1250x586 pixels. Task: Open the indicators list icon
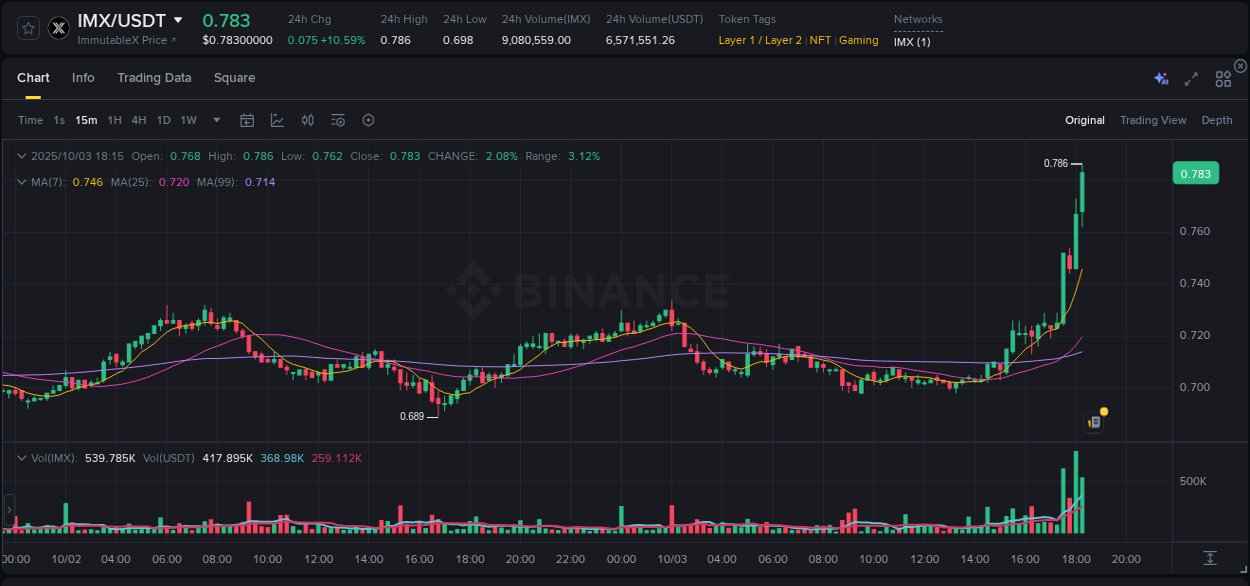338,120
